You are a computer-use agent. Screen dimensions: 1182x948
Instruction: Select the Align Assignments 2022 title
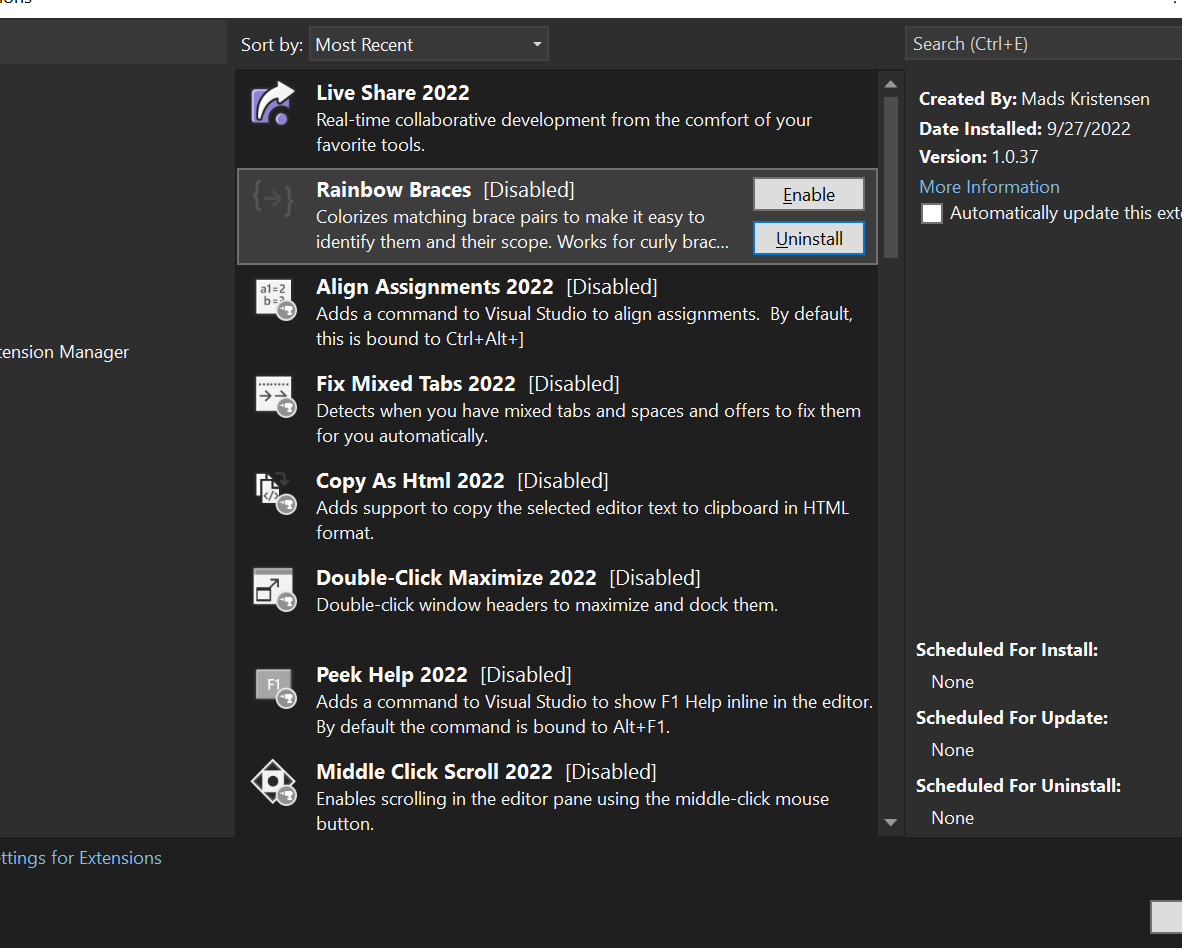(x=435, y=287)
